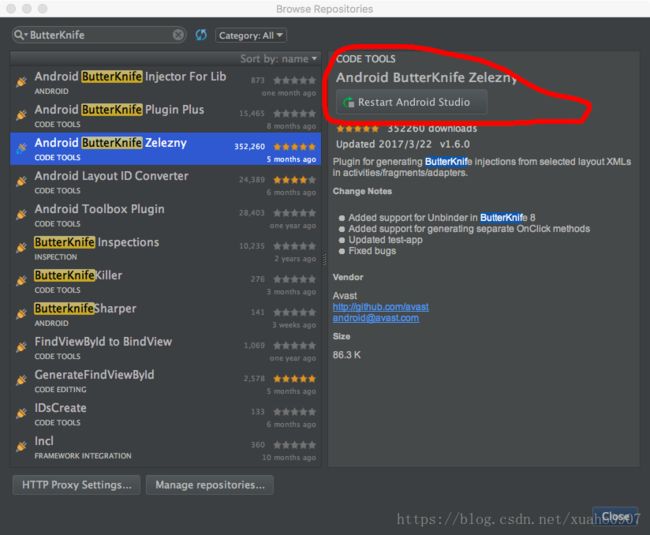The width and height of the screenshot is (650, 535).
Task: Click plugin icon of ButterKnifeKiller
Action: pos(22,281)
